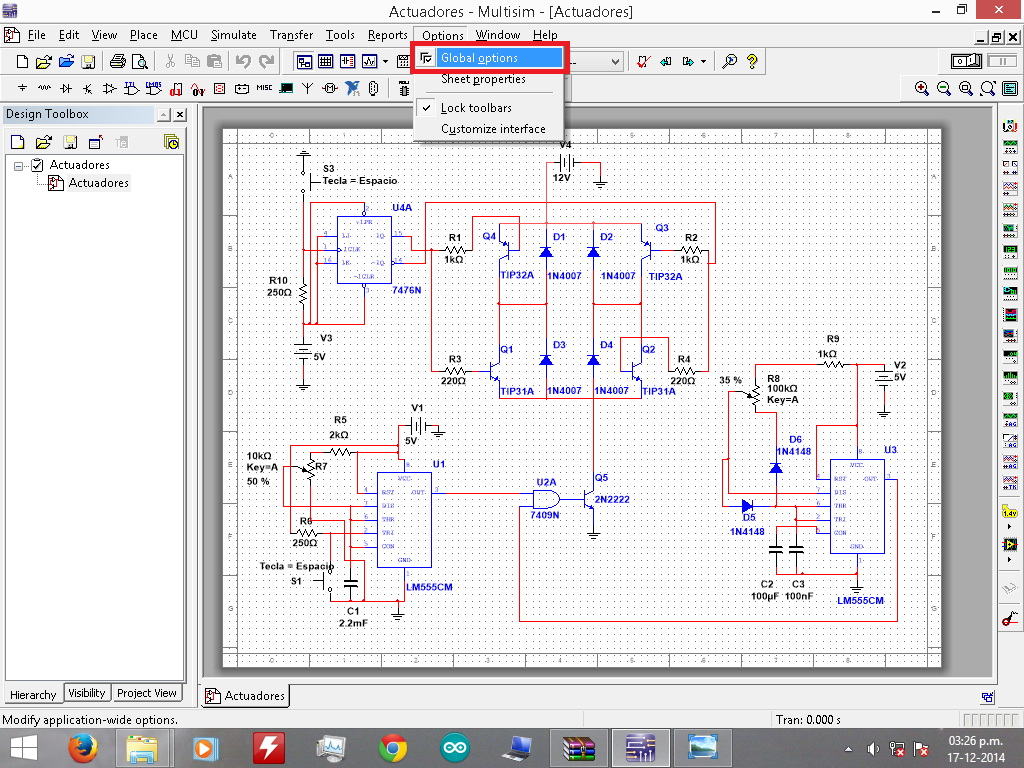Image resolution: width=1024 pixels, height=768 pixels.
Task: Select the Actuadores schematic sheet in tree
Action: [x=98, y=183]
